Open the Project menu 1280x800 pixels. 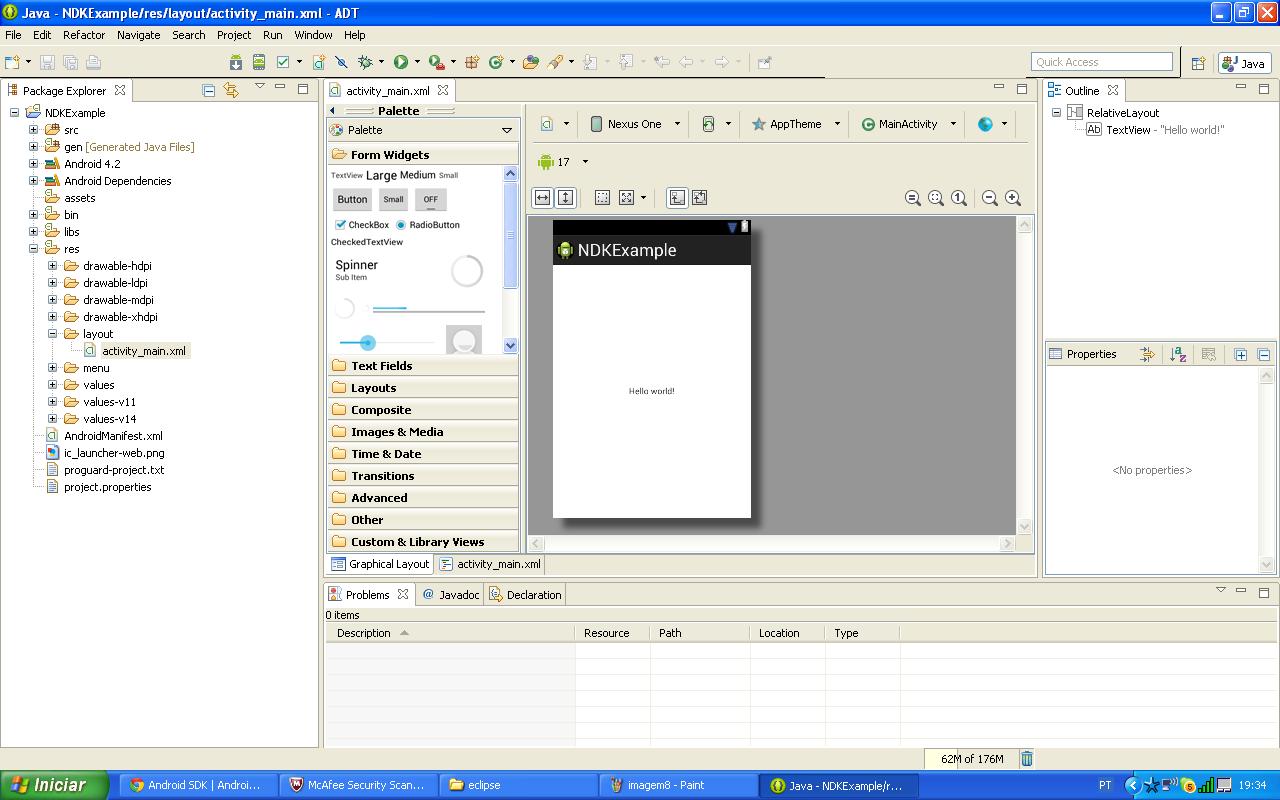234,35
